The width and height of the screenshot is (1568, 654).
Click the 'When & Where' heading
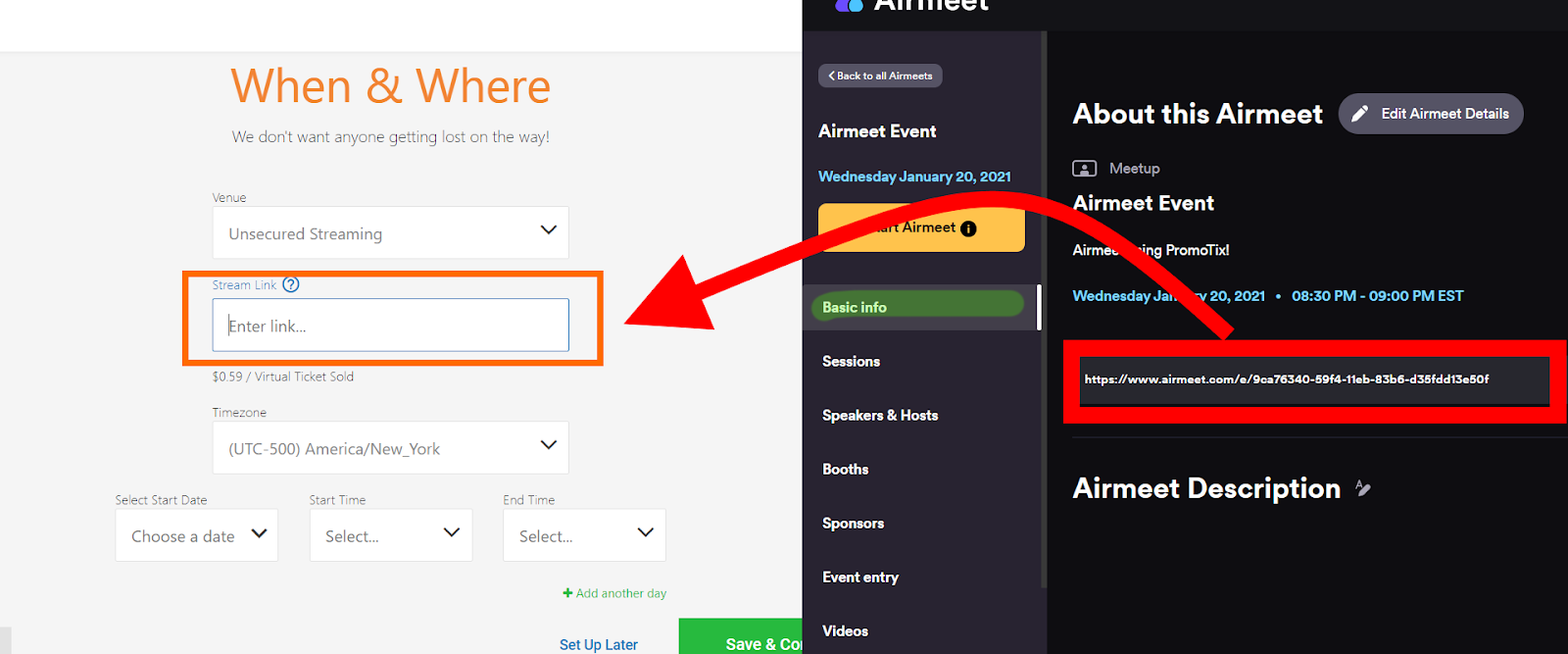(x=390, y=86)
